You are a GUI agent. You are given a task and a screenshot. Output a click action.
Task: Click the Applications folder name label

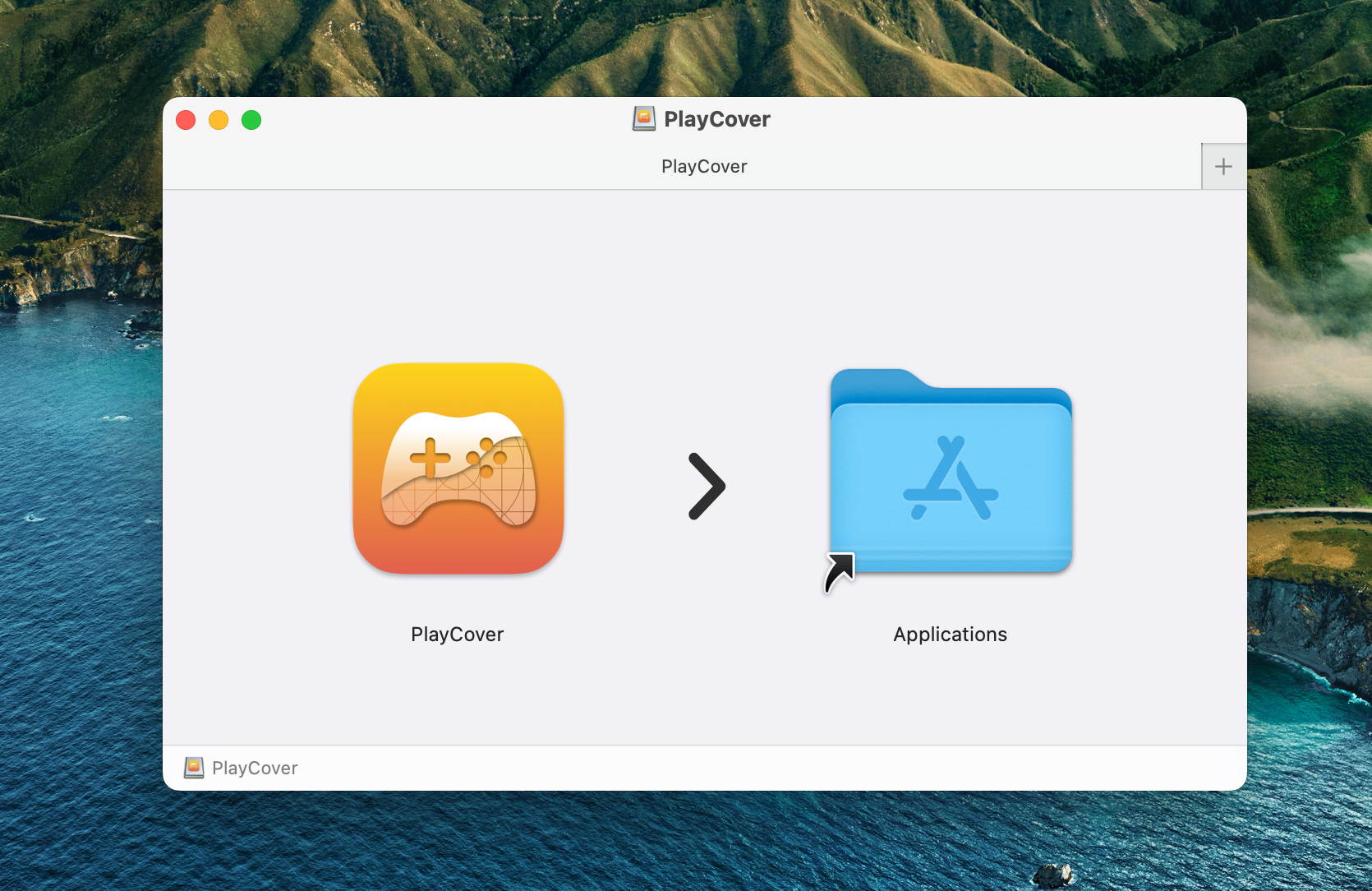951,635
